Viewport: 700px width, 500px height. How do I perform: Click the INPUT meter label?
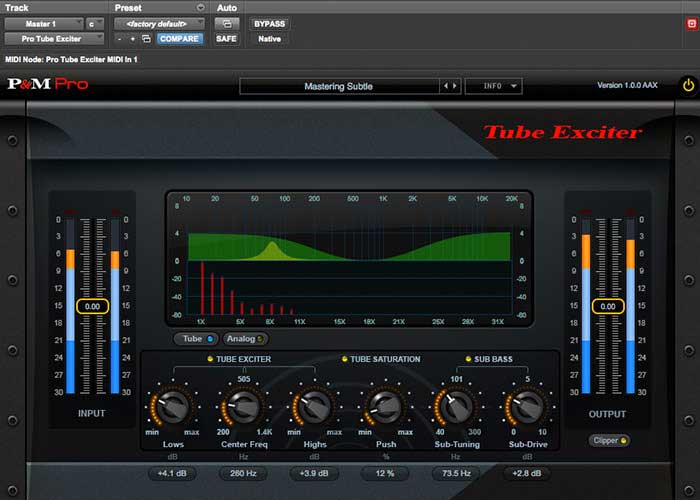click(92, 413)
